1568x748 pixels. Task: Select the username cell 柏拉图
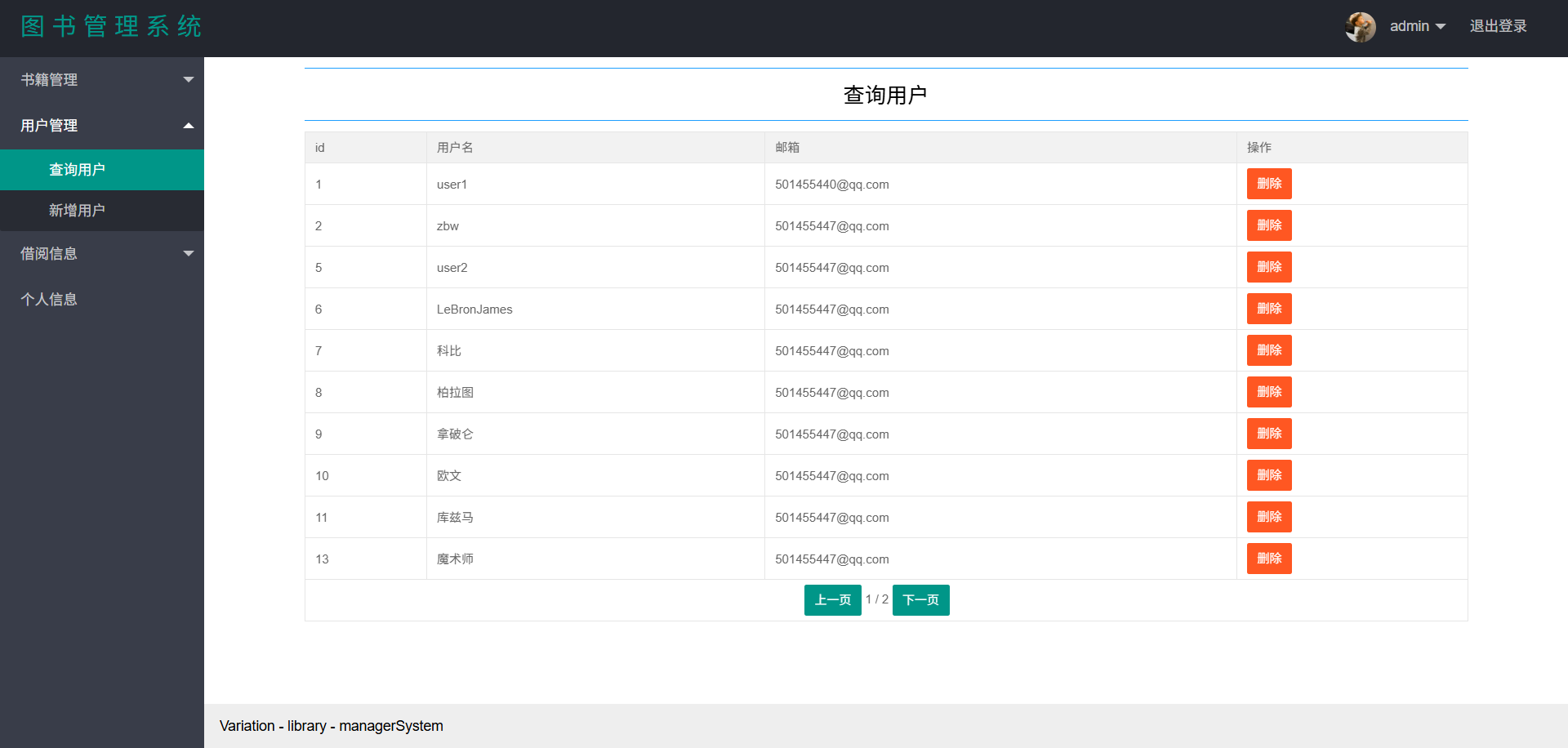[595, 393]
